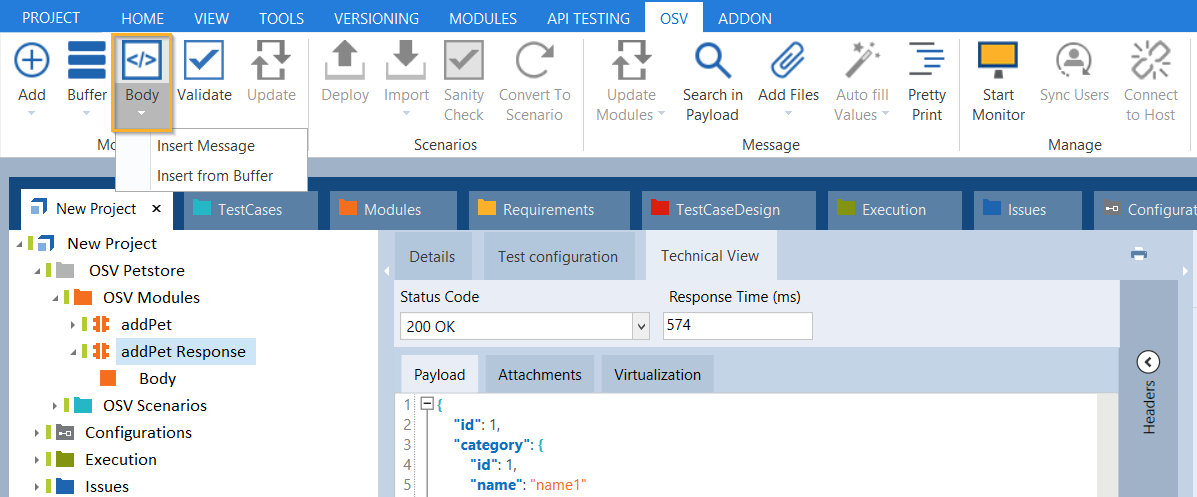Click the print icon in details panel

(x=1138, y=254)
